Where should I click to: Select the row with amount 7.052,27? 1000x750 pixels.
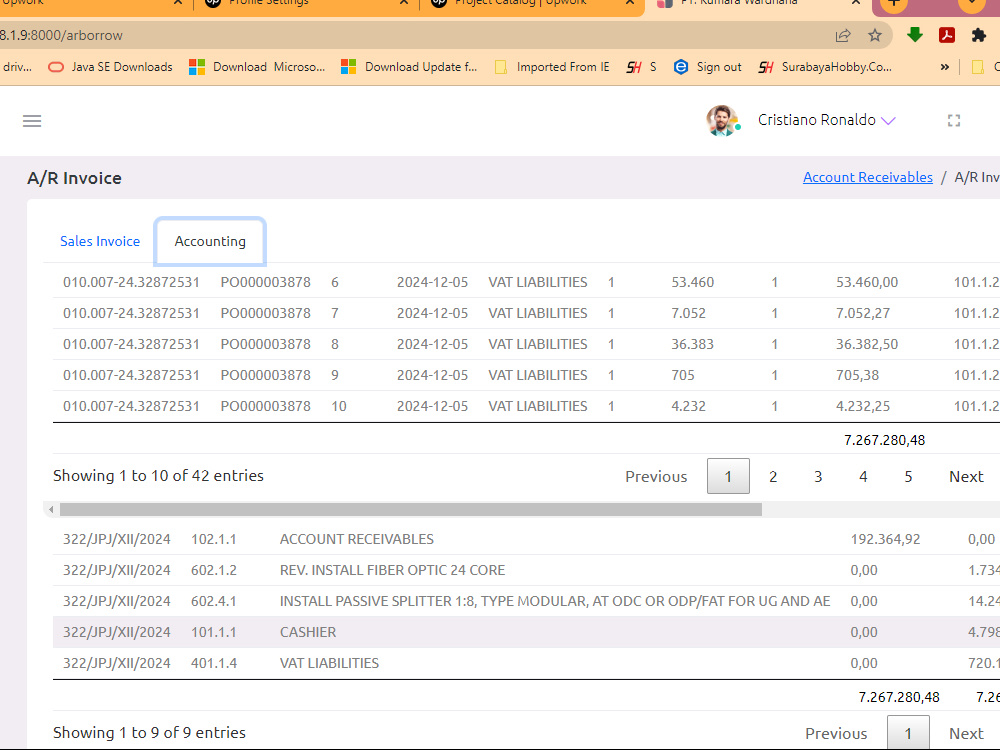click(x=526, y=313)
